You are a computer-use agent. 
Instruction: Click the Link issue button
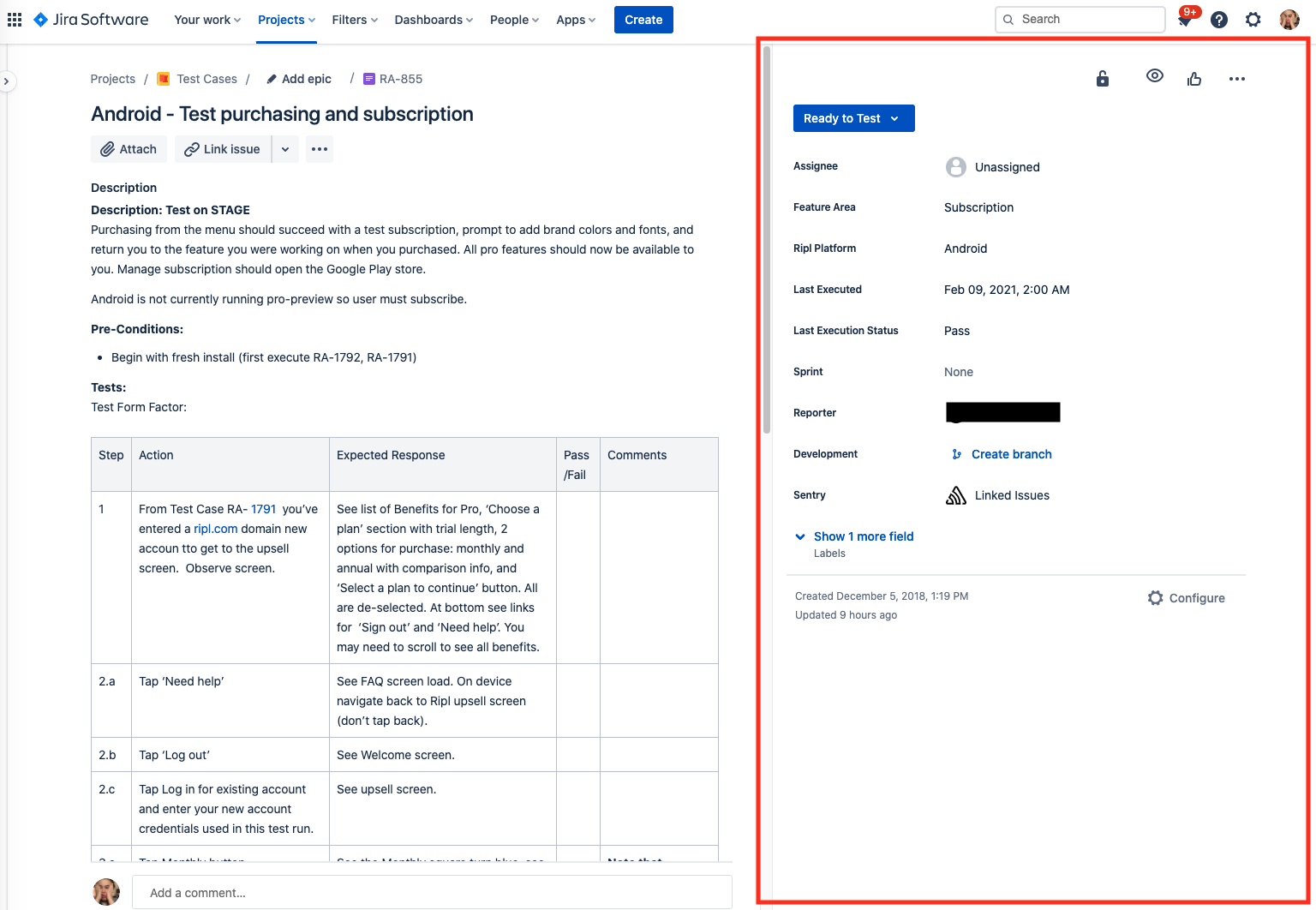tap(223, 149)
